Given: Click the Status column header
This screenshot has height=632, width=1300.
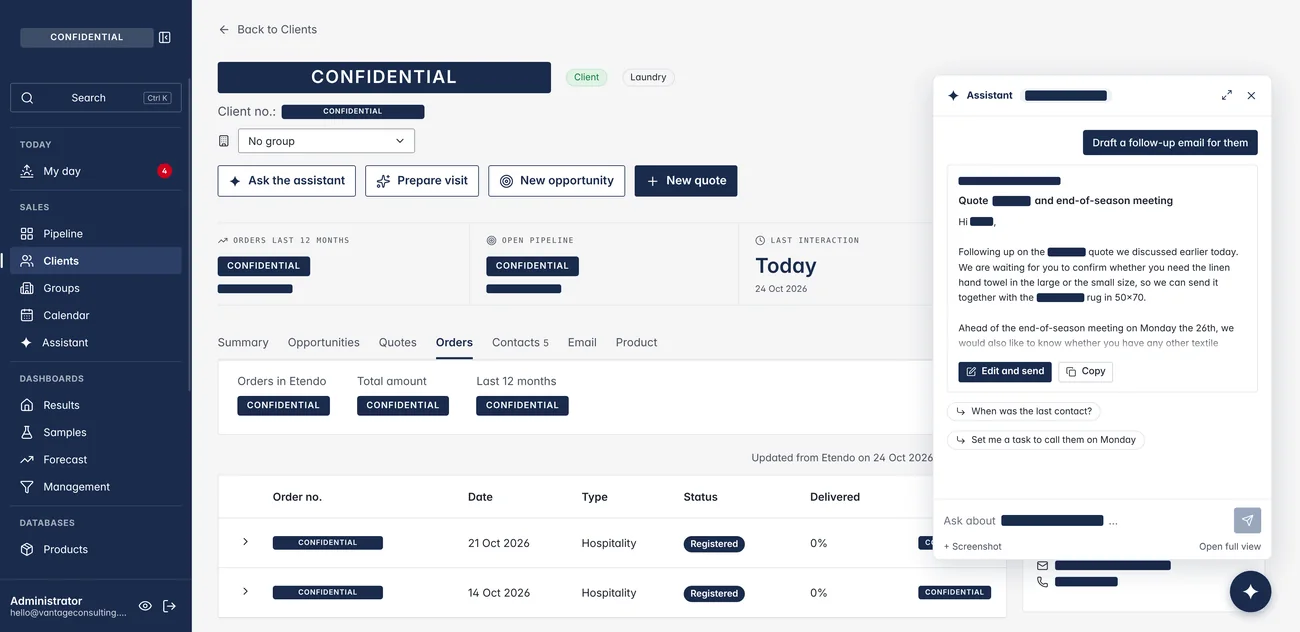Looking at the screenshot, I should (700, 497).
